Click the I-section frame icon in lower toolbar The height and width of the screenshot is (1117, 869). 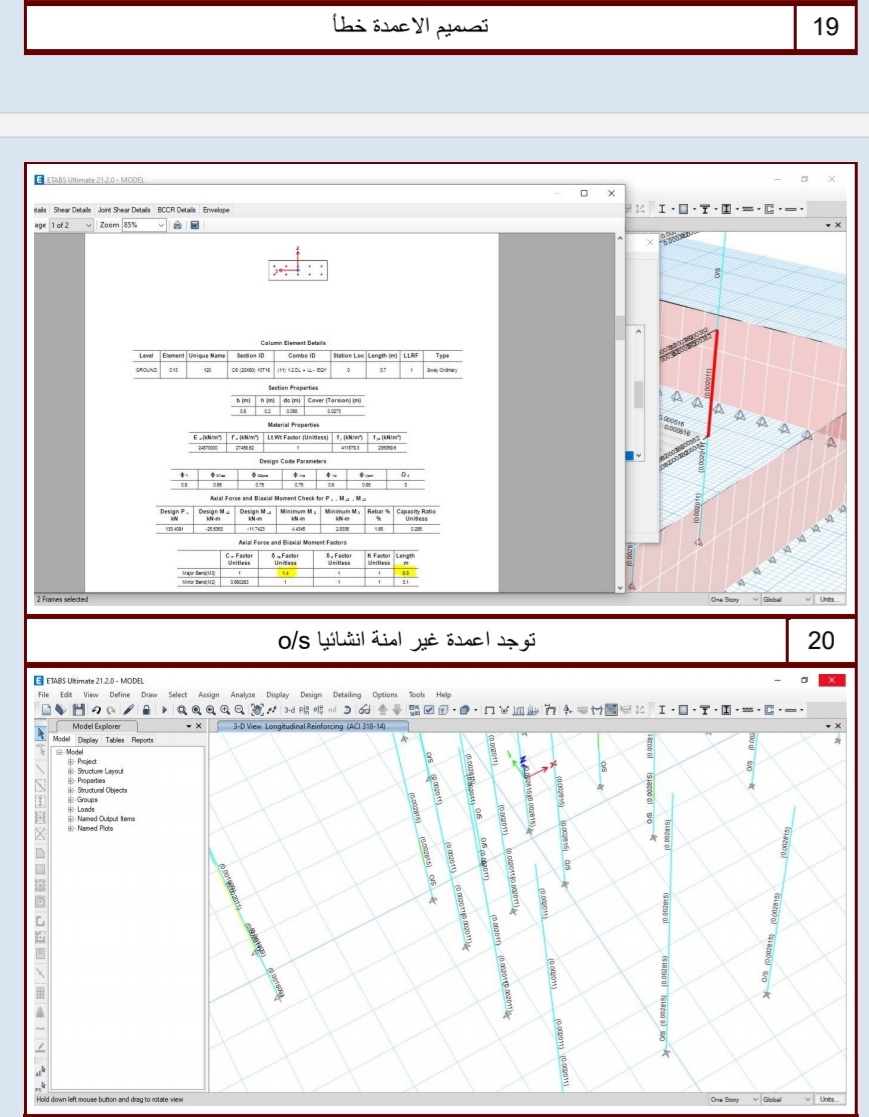[x=662, y=710]
